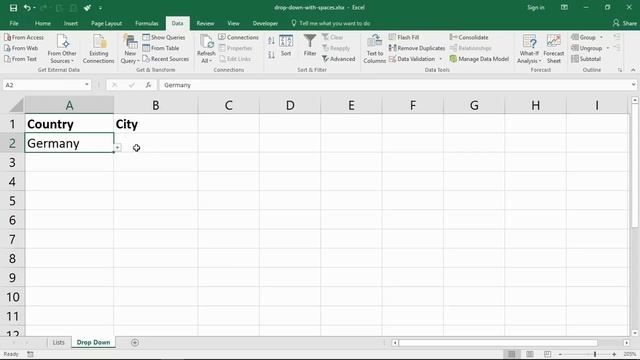
Task: Switch to the Formulas tab
Action: point(147,23)
